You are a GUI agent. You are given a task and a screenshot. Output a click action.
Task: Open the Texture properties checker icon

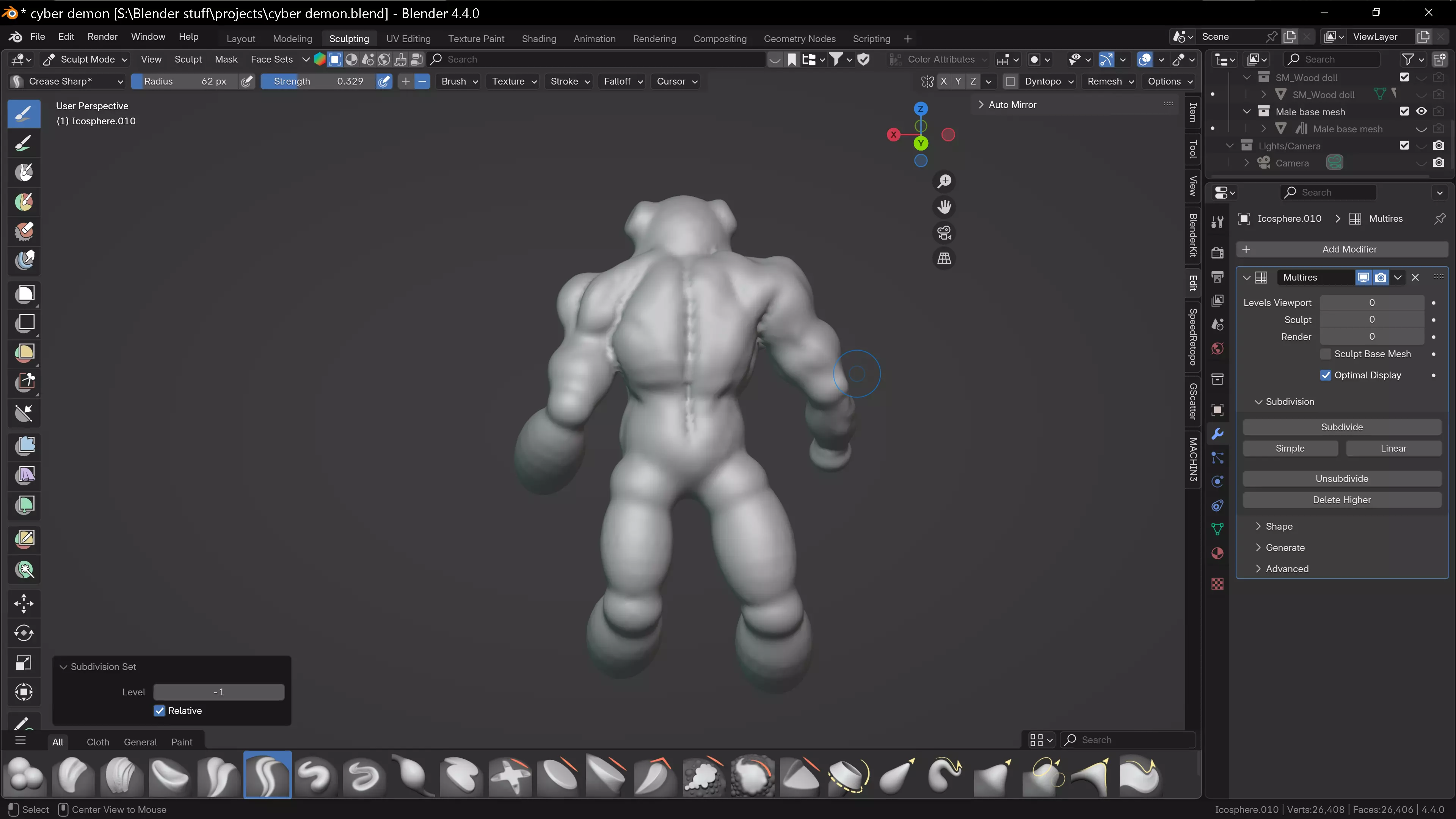pos(1218,583)
